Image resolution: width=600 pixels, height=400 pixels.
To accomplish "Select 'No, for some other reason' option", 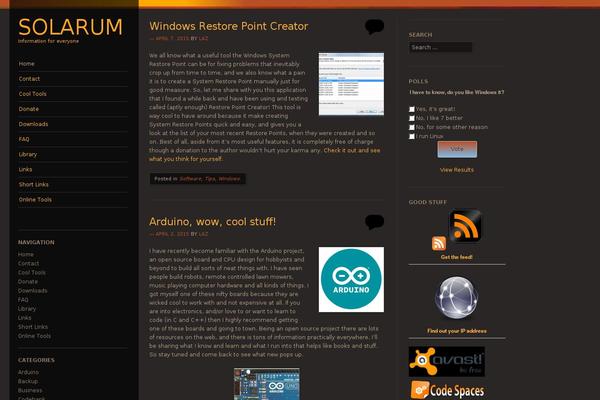I will point(412,127).
